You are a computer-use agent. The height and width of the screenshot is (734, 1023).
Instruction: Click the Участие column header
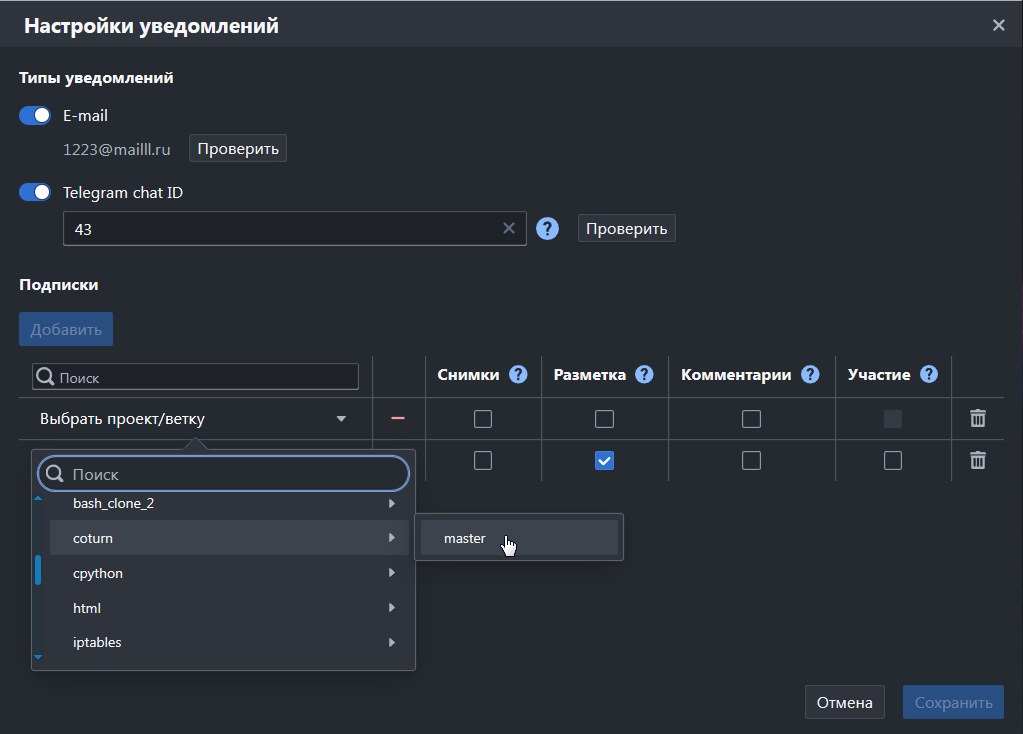(x=879, y=375)
